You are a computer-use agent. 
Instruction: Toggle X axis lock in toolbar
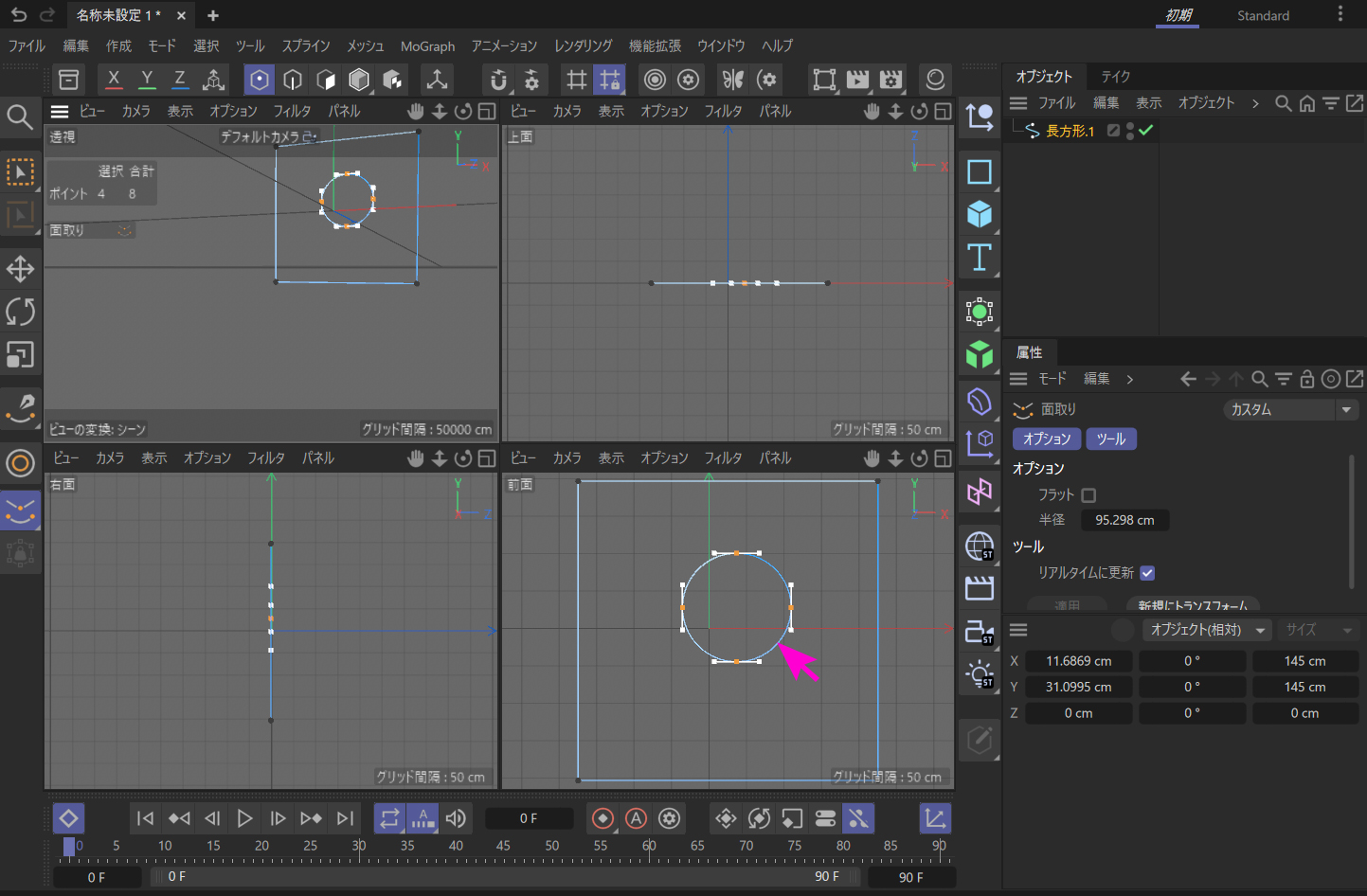(114, 80)
